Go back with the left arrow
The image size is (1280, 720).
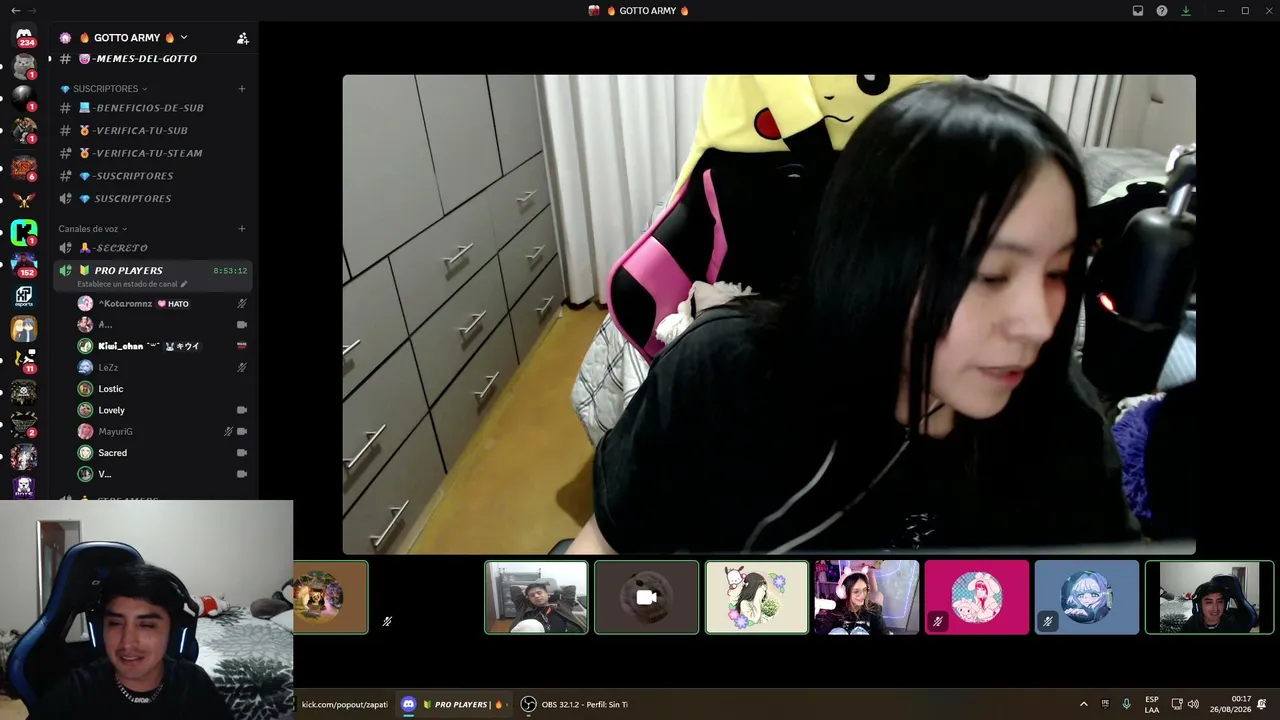(x=15, y=11)
